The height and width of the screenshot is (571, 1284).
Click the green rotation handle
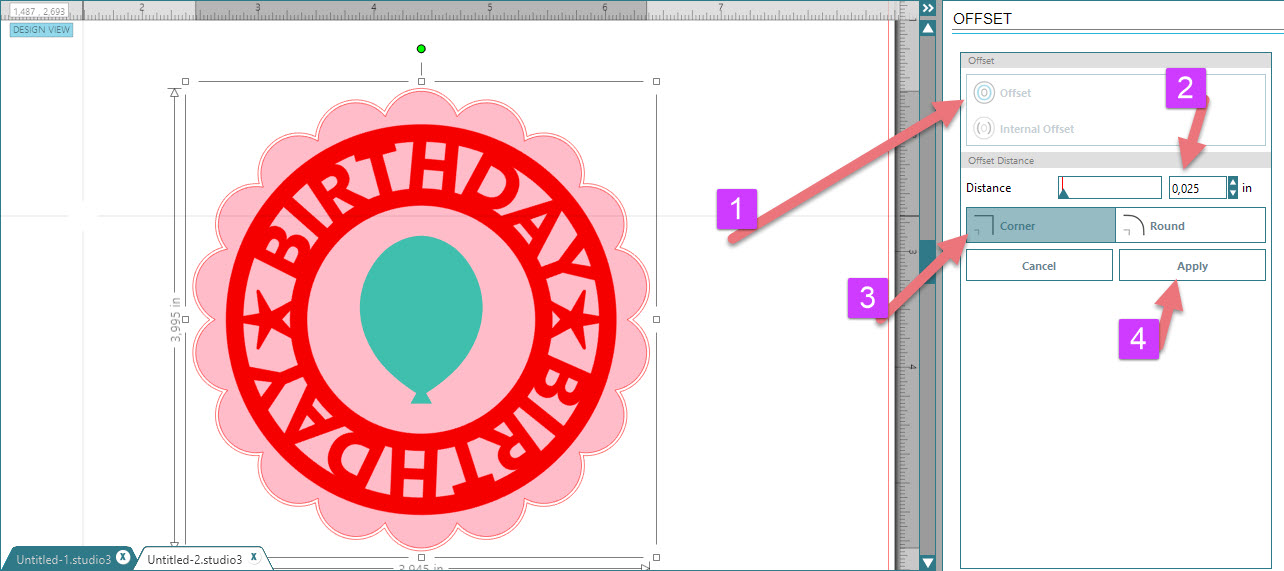pyautogui.click(x=421, y=49)
